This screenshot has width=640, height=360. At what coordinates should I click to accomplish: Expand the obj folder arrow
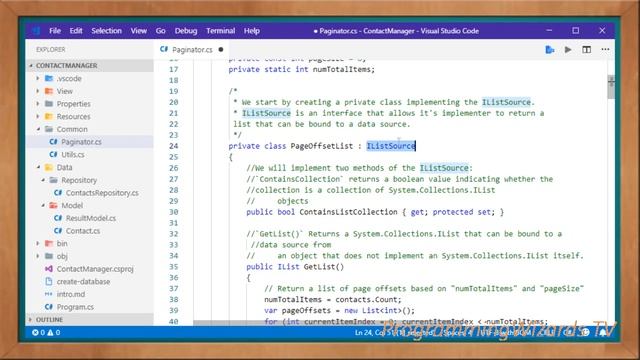coord(38,256)
